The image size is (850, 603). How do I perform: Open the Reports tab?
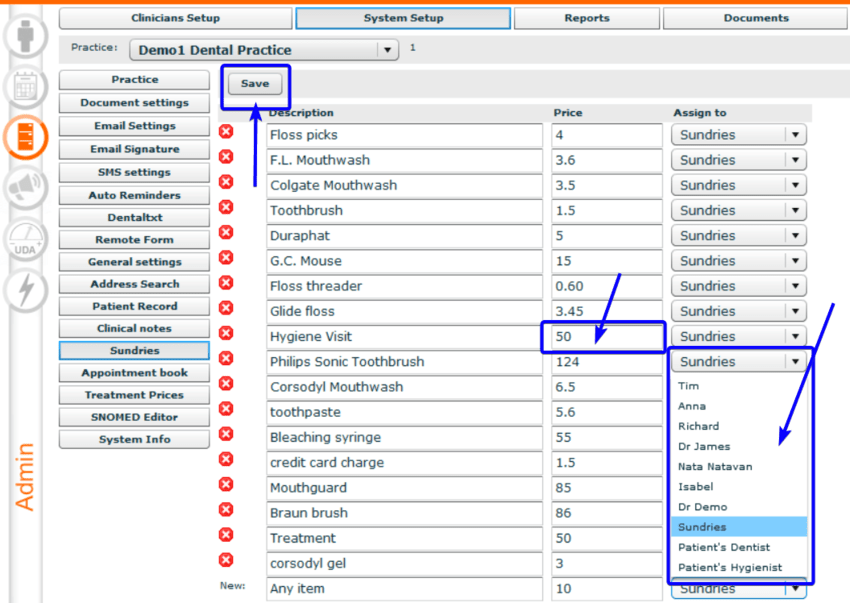pos(586,18)
